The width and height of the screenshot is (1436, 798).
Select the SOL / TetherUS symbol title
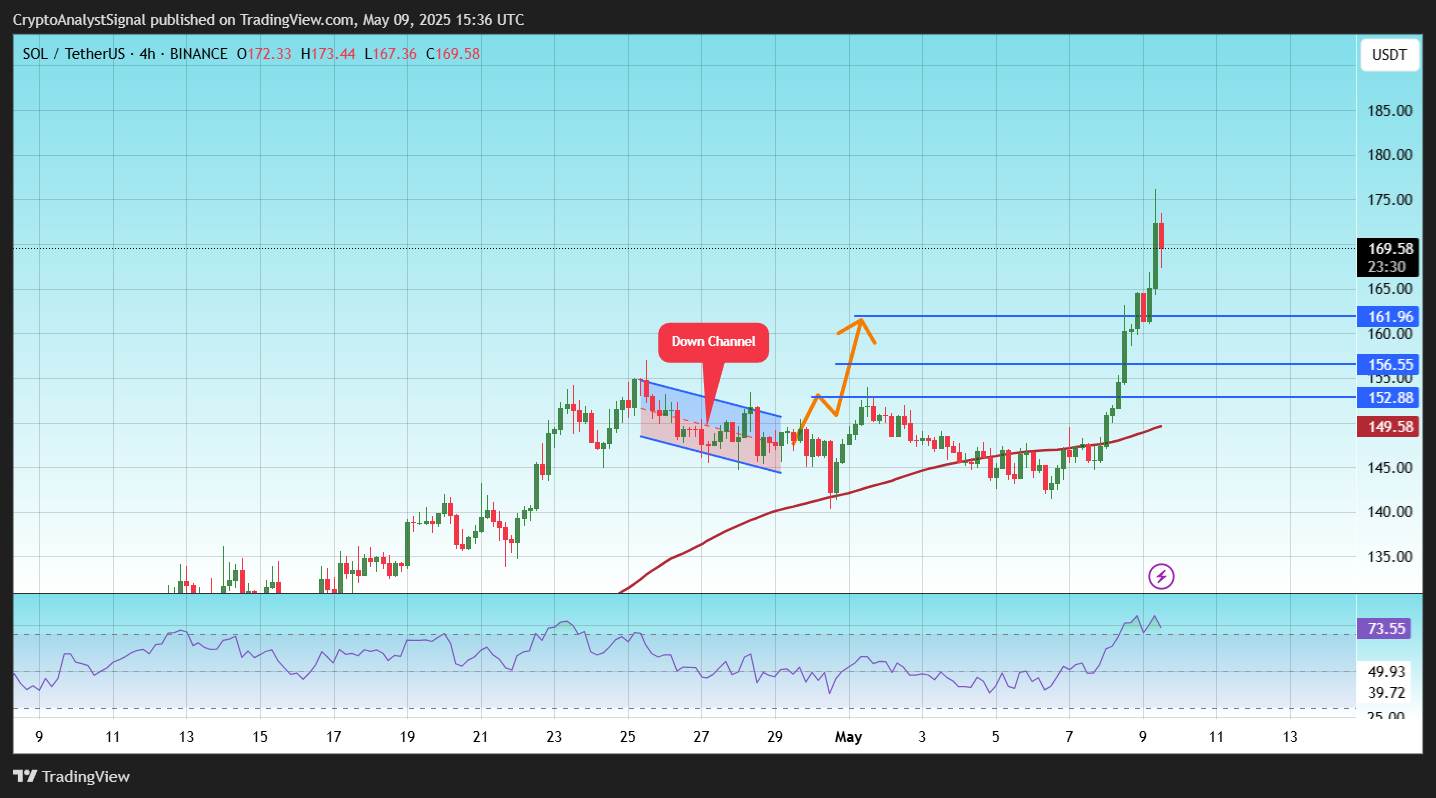click(73, 53)
